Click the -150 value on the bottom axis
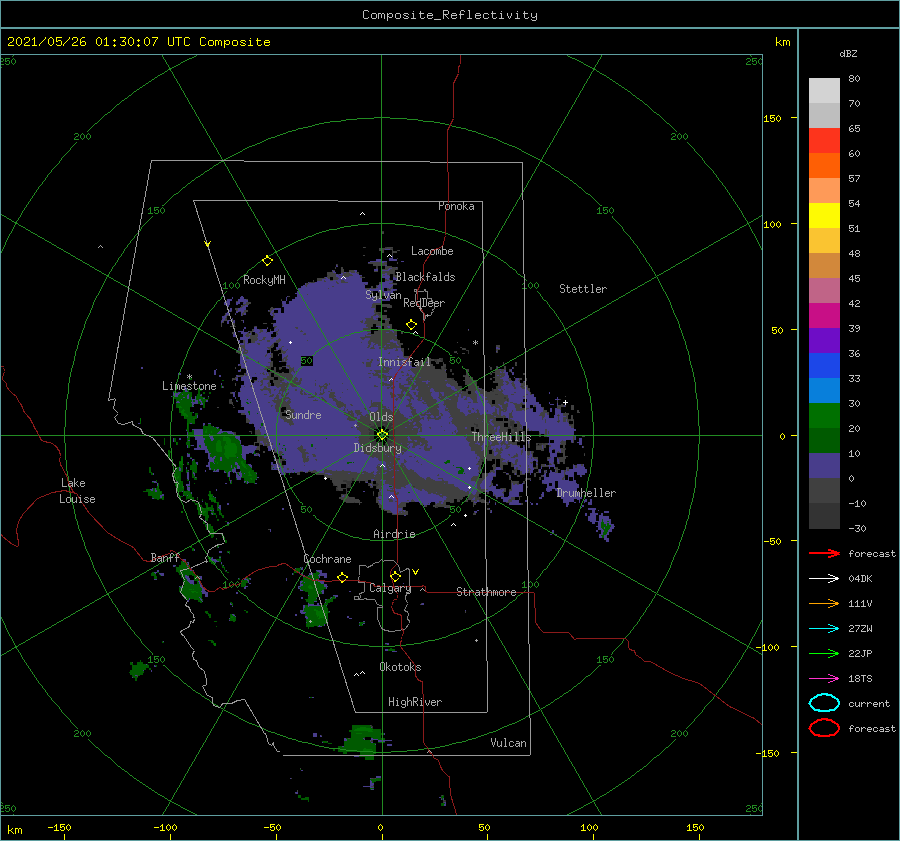The width and height of the screenshot is (900, 841). [59, 827]
